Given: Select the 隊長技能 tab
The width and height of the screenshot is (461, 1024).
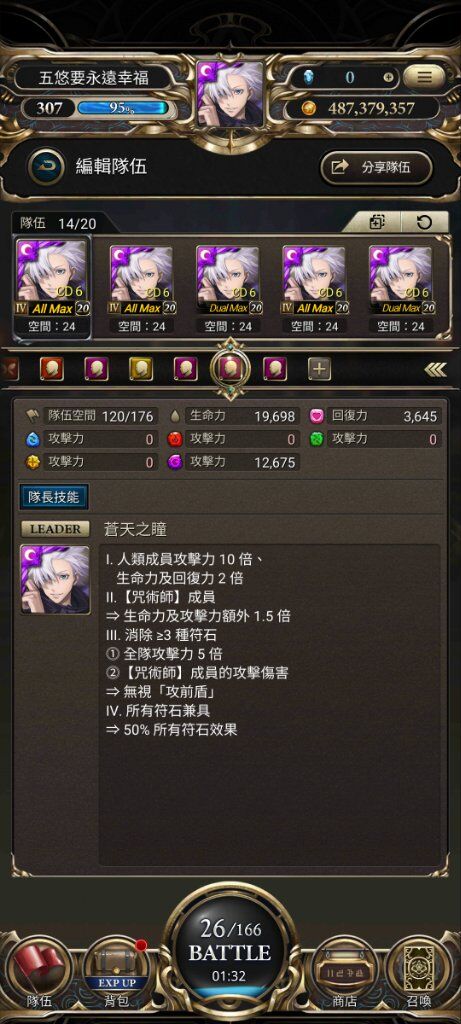Looking at the screenshot, I should (54, 496).
